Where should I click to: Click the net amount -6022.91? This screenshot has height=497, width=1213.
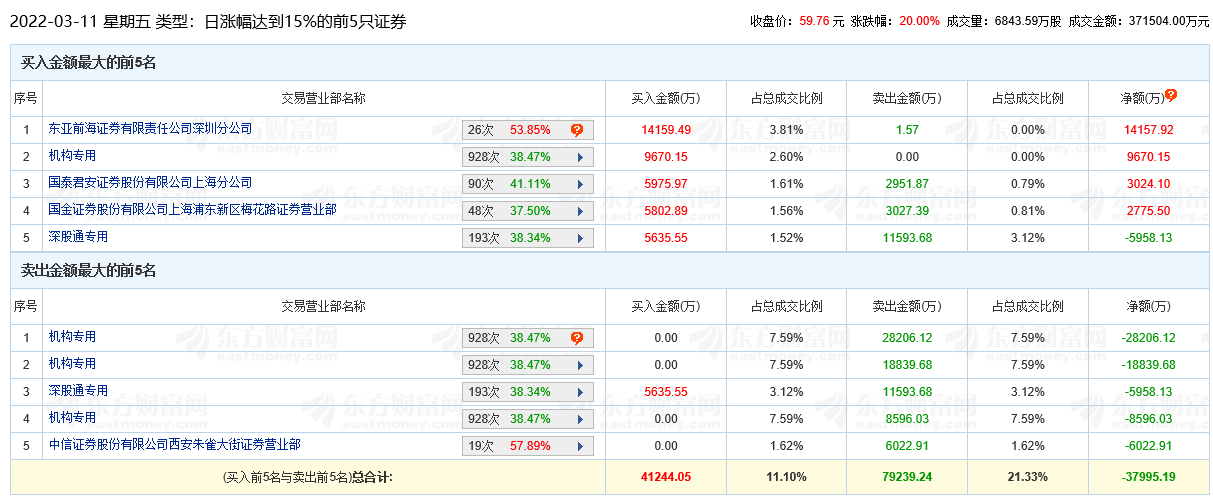[x=1148, y=446]
